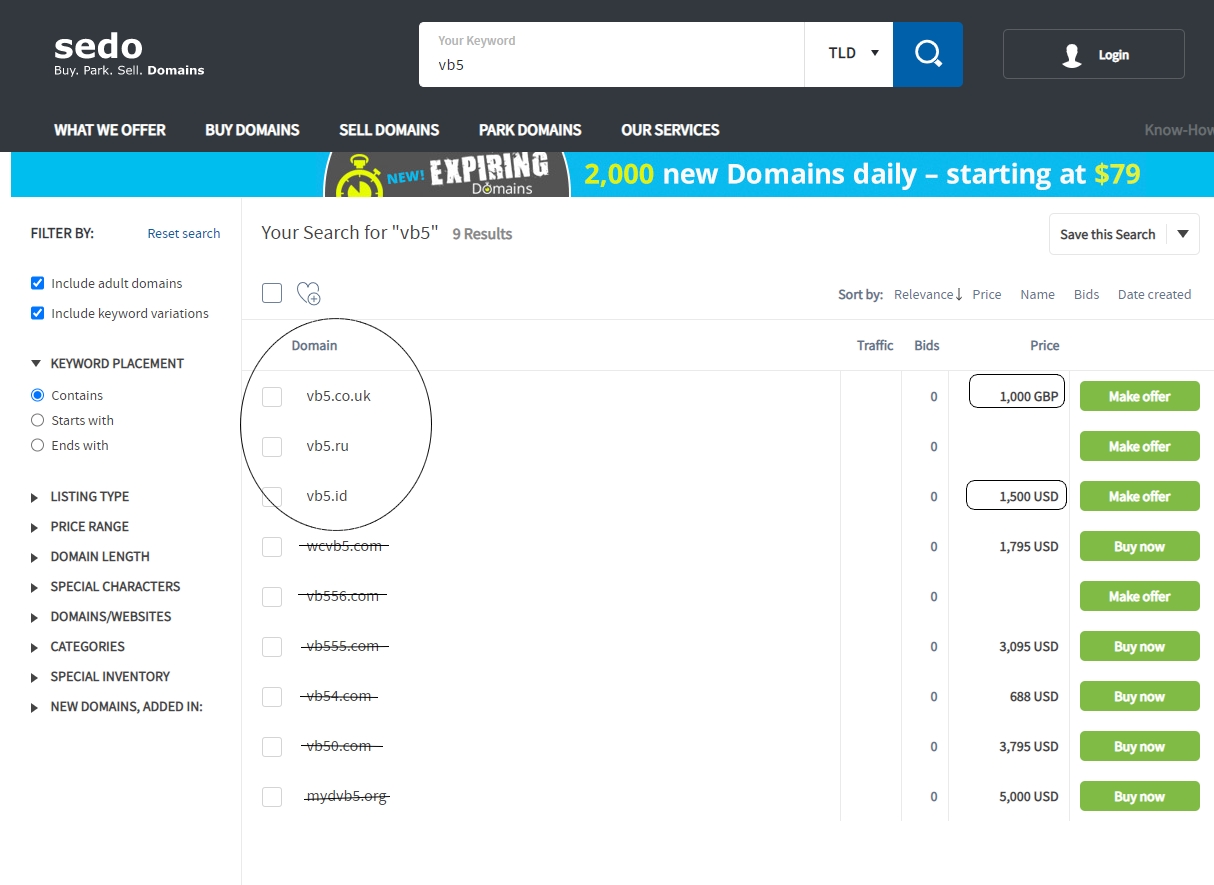Open the vb5.ru domain link

click(328, 446)
